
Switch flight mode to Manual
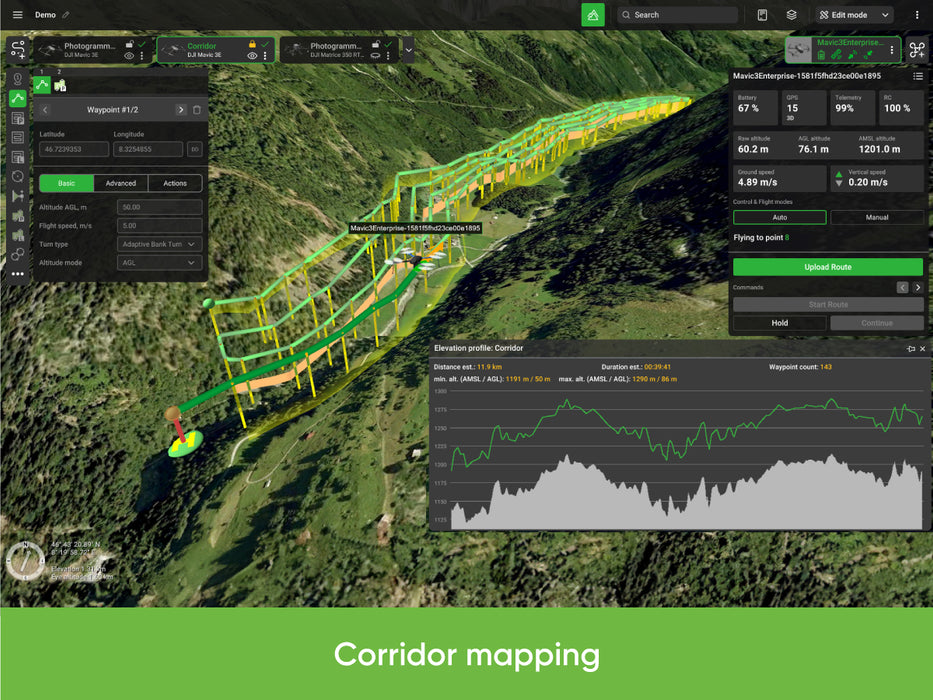pos(877,217)
